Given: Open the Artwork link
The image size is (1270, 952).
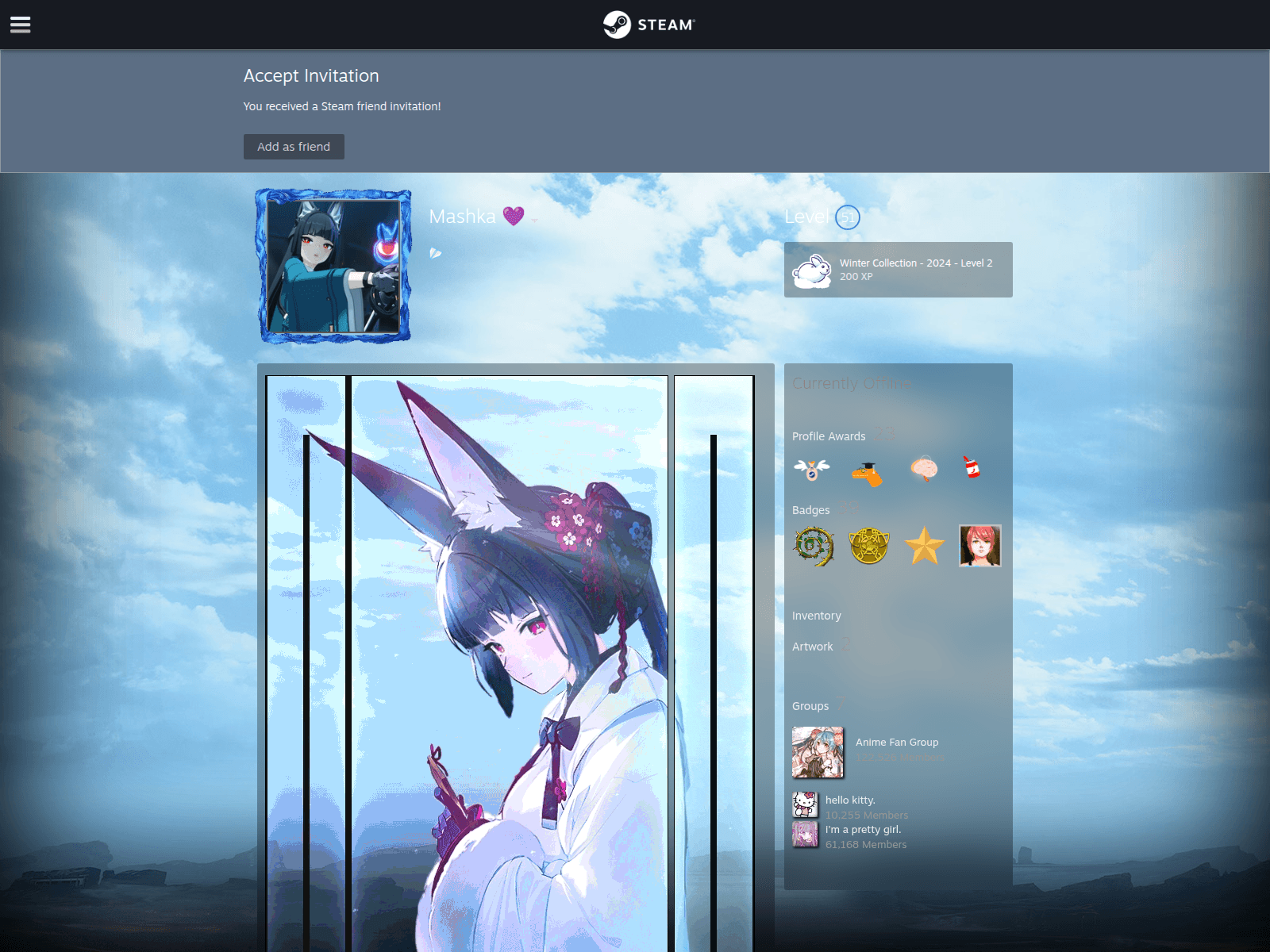Looking at the screenshot, I should point(813,647).
